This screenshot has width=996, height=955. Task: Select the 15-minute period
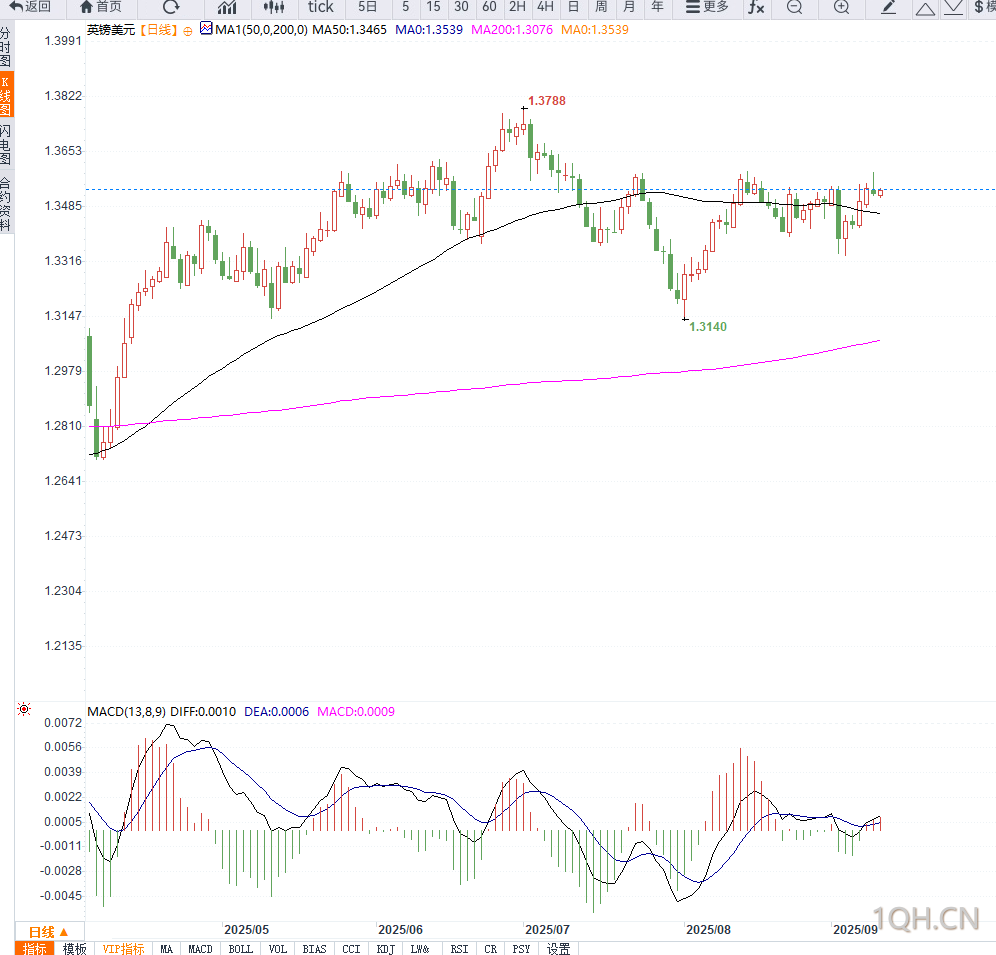point(433,7)
